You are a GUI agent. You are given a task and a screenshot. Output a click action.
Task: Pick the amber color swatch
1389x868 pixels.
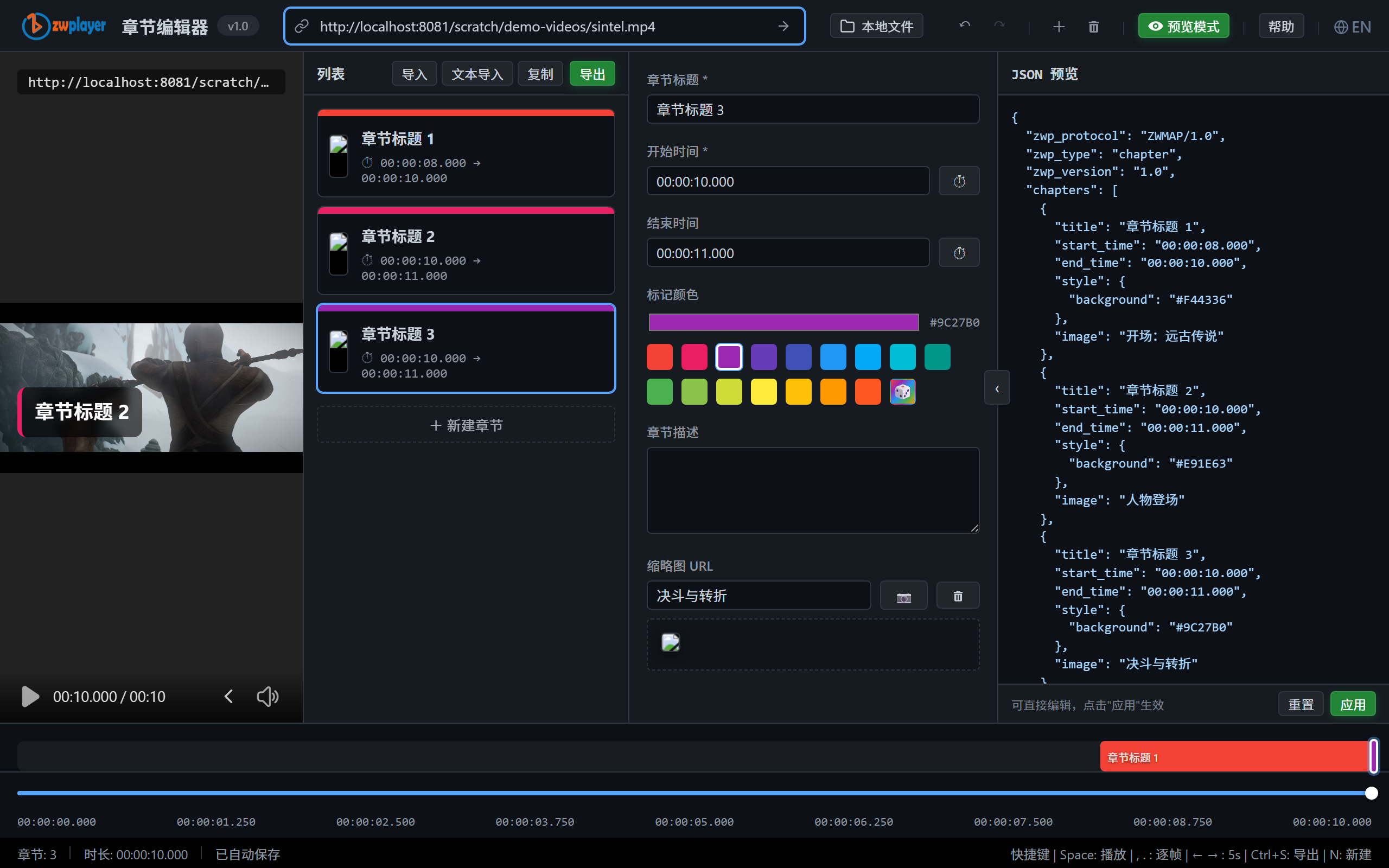click(x=798, y=392)
